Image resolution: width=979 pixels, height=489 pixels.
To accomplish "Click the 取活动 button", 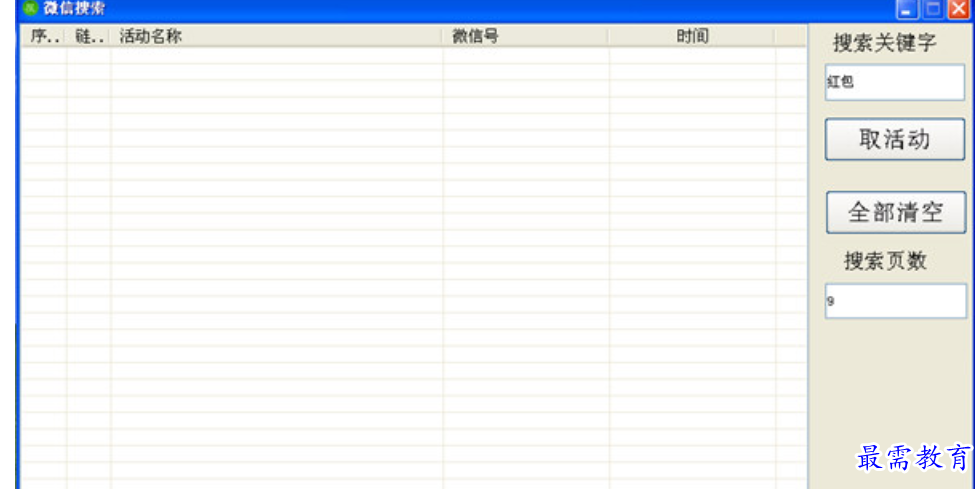I will point(895,139).
